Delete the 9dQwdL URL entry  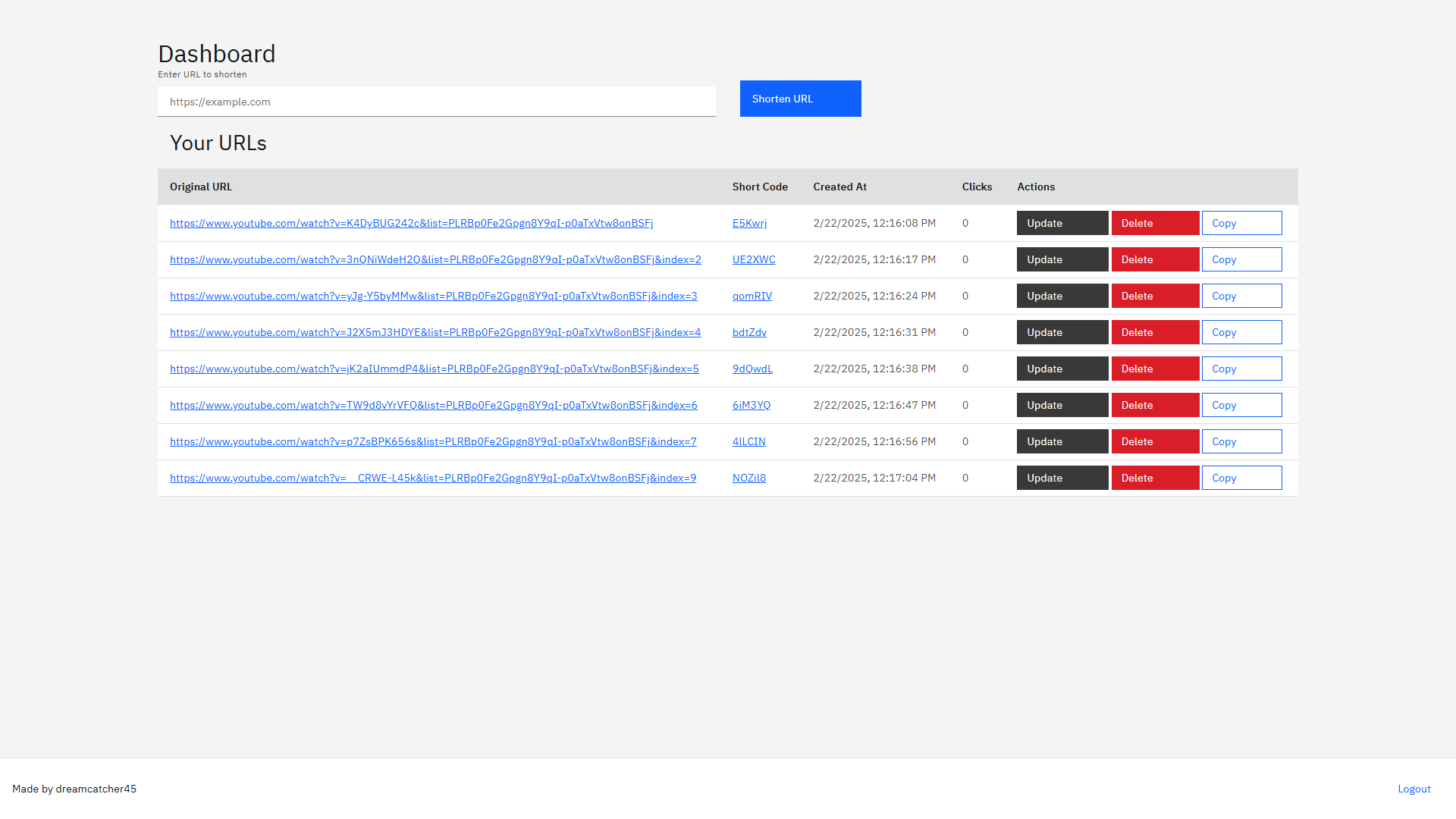tap(1156, 369)
